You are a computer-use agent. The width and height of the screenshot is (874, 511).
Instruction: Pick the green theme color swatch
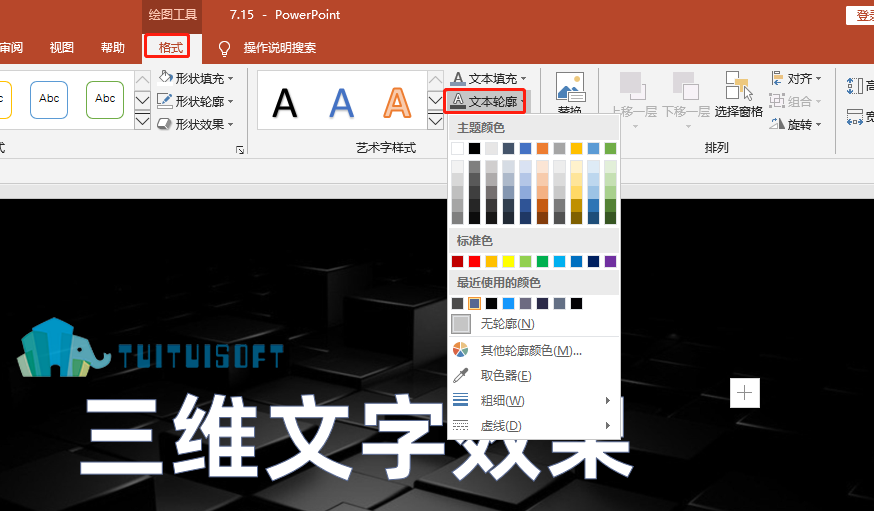[610, 148]
